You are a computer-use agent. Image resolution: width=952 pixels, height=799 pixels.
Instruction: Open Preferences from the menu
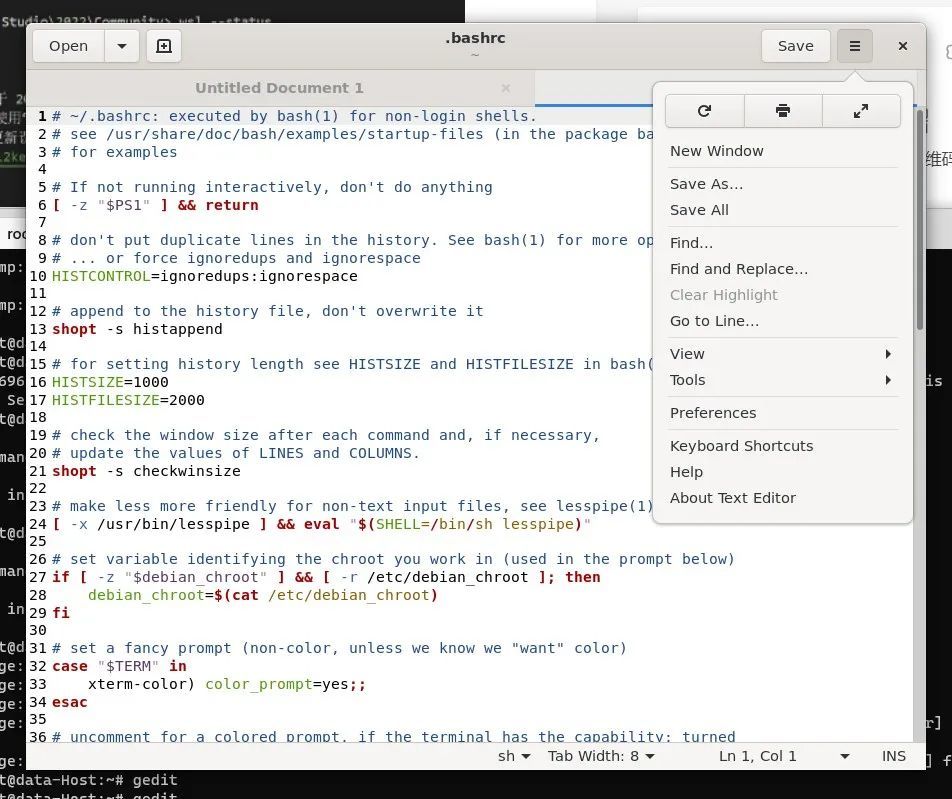coord(713,413)
